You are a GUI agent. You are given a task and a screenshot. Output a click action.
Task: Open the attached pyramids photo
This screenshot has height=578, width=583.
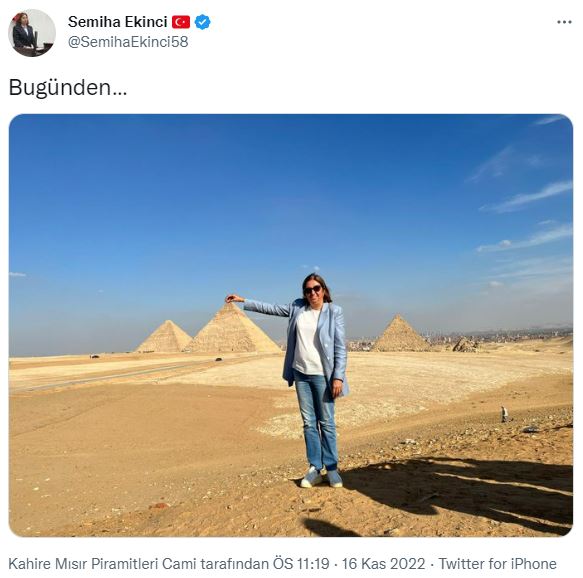click(291, 325)
